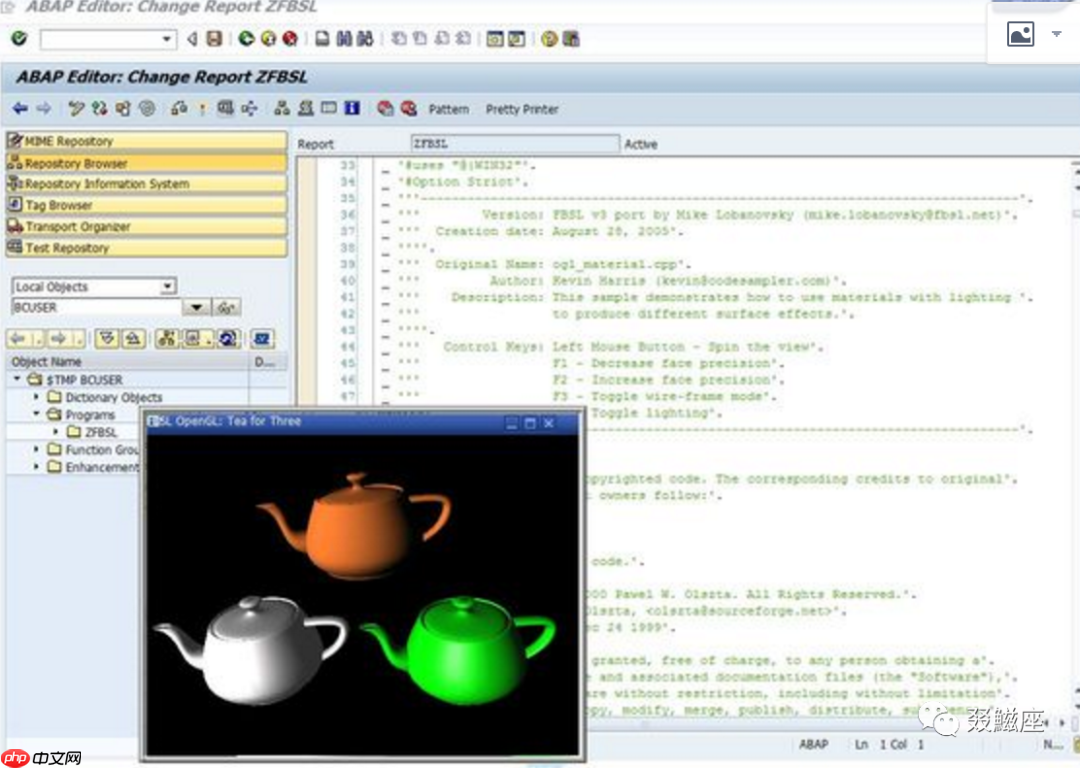This screenshot has height=768, width=1080.
Task: Click the blue back arrow in the editor toolbar
Action: (20, 108)
